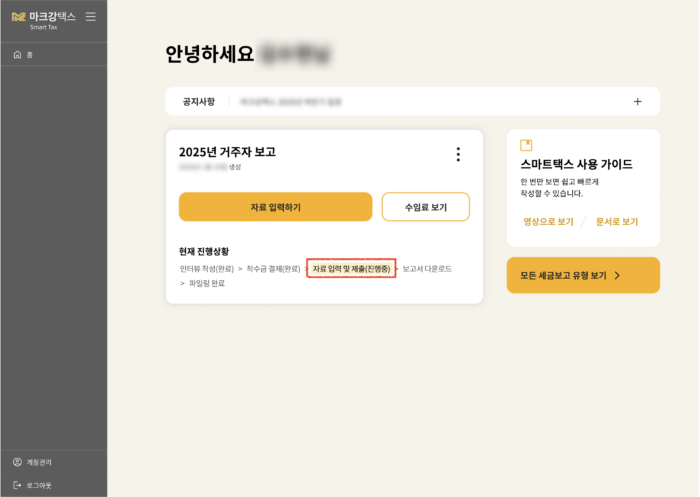700x497 pixels.
Task: Open the three-dot menu on 거주자 보고 card
Action: [x=458, y=154]
